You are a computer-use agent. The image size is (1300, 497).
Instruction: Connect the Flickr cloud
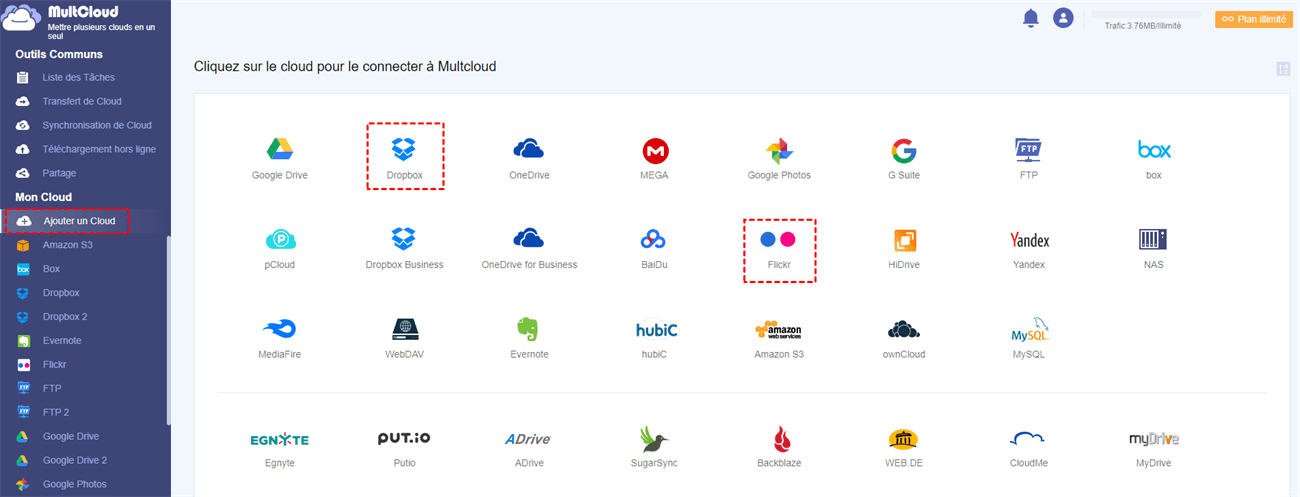coord(779,240)
